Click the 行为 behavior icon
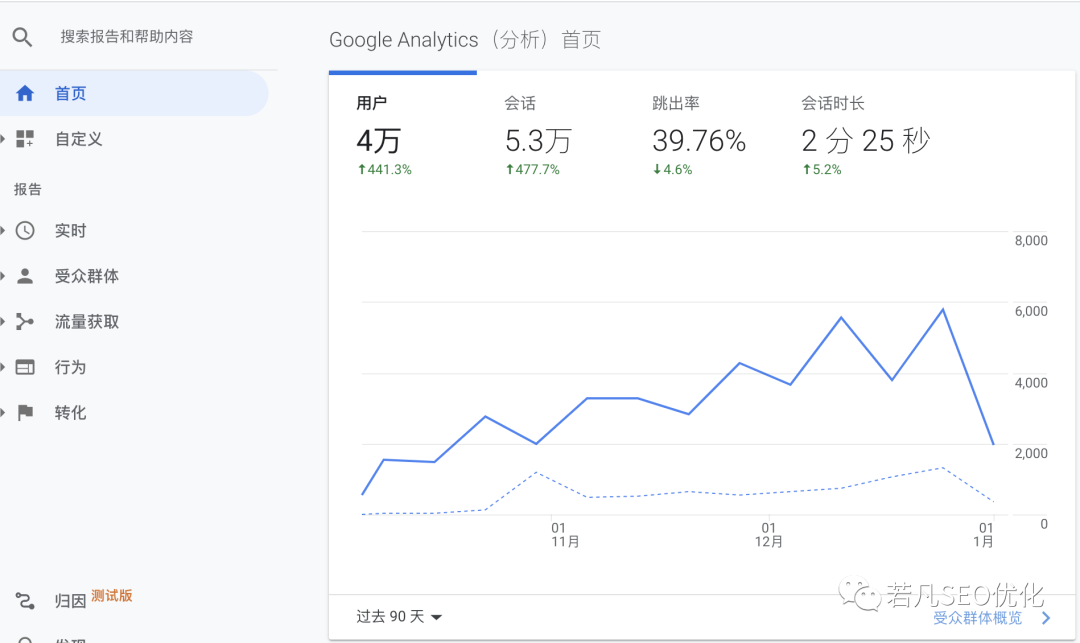The width and height of the screenshot is (1080, 643). pos(25,367)
